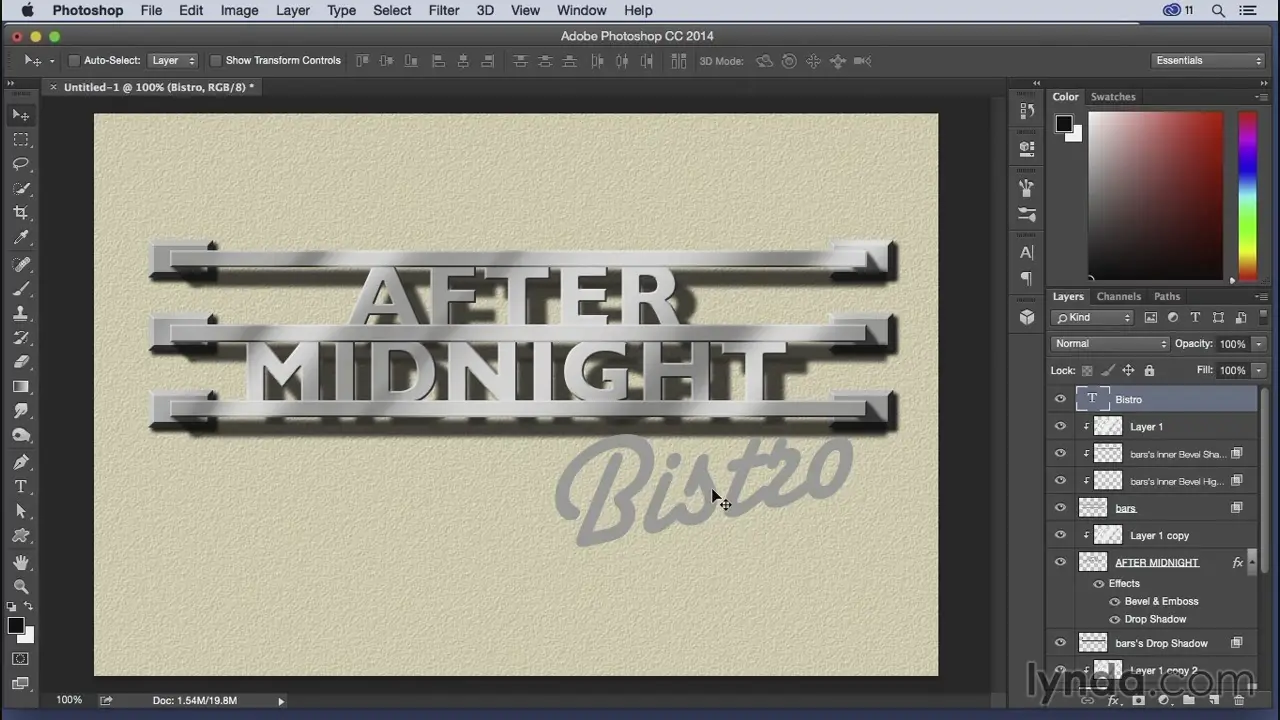
Task: Open the Auto-Select Layer dropdown
Action: pos(173,61)
